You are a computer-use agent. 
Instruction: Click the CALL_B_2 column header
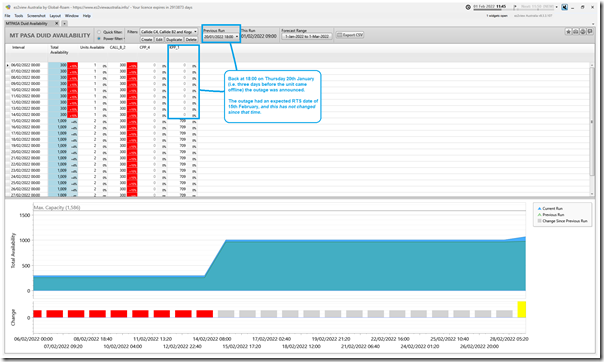117,47
